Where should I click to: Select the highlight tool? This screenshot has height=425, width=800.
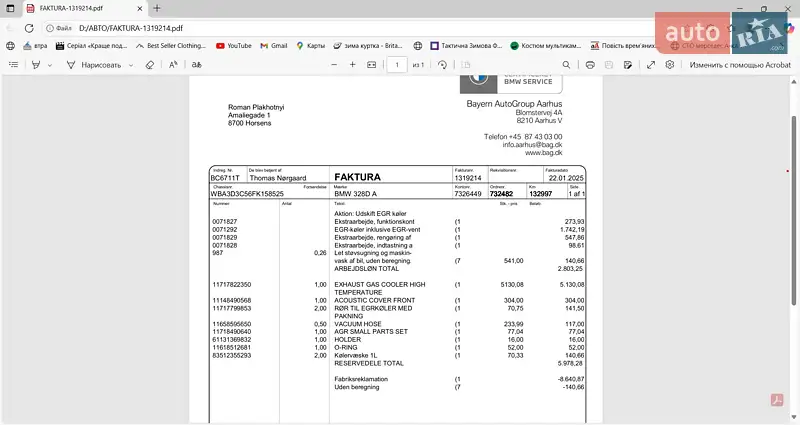pyautogui.click(x=35, y=64)
